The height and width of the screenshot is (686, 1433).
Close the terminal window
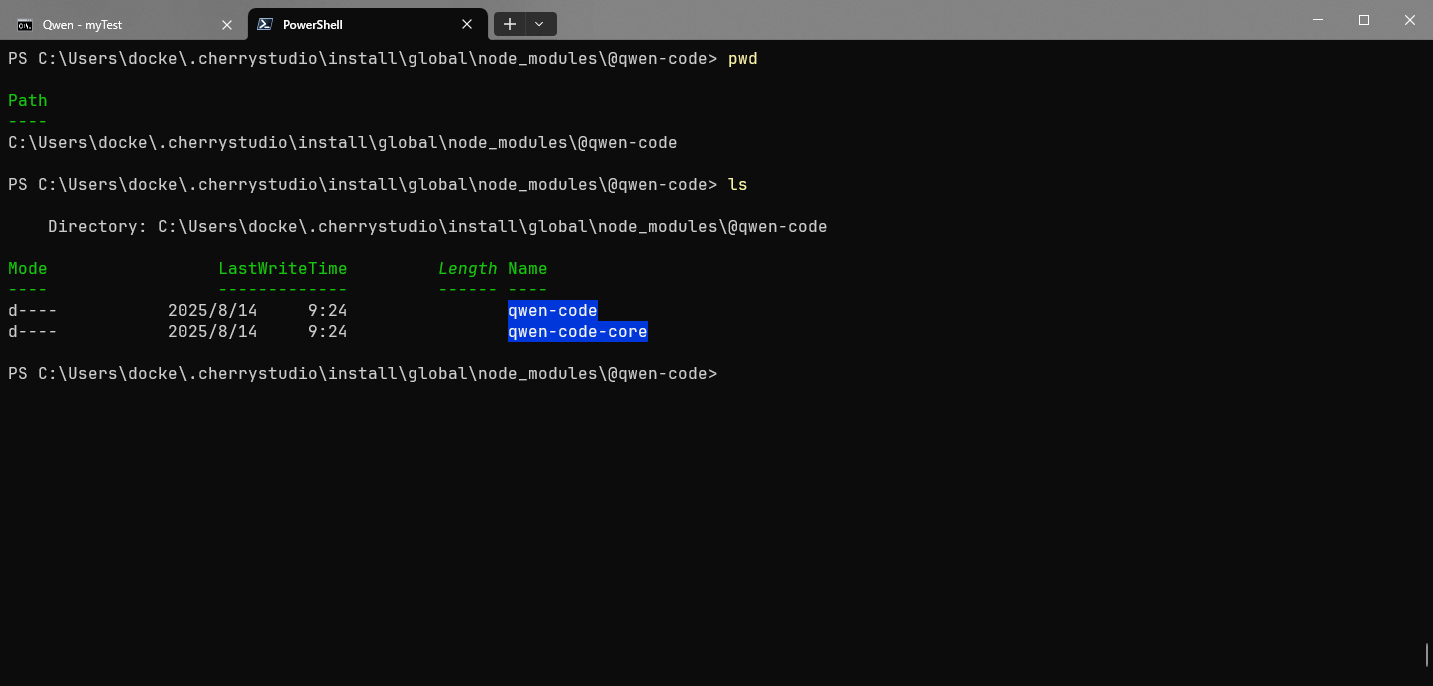point(1409,20)
